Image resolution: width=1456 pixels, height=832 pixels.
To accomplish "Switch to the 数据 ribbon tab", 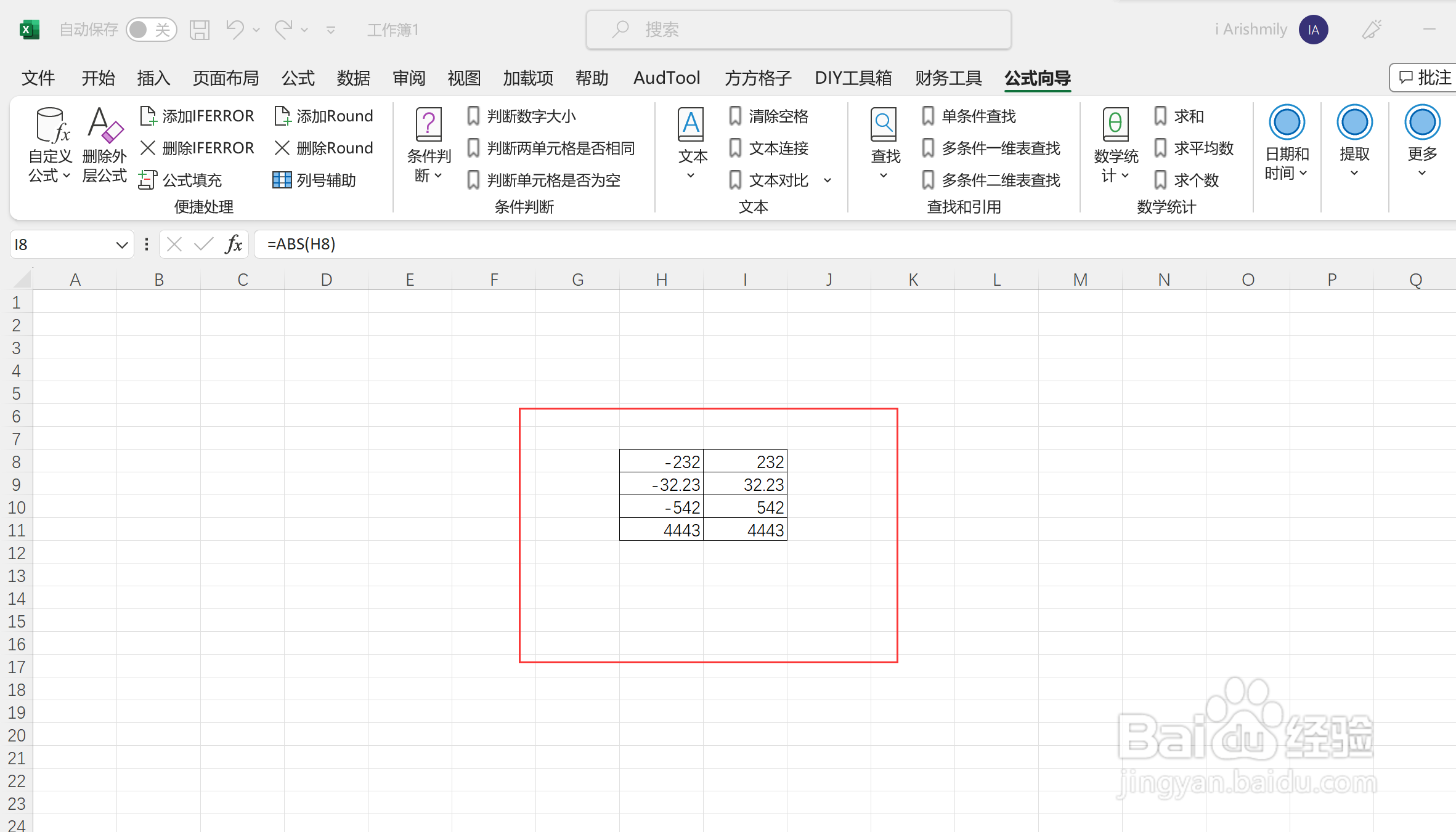I will click(353, 78).
